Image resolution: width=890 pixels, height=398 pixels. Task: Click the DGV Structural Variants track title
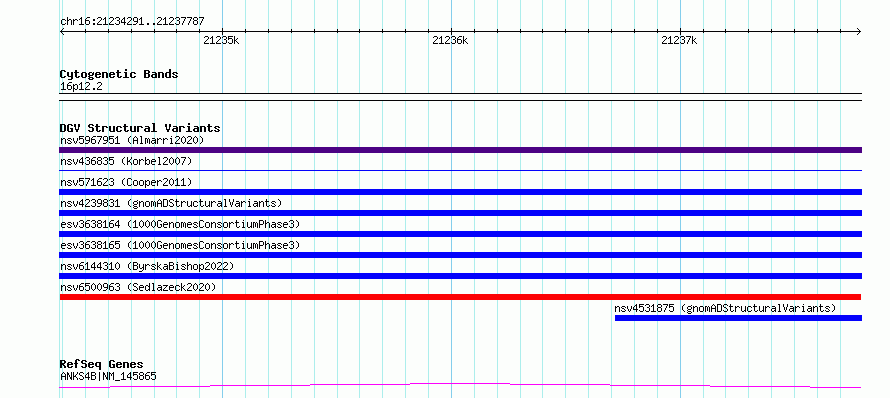click(x=140, y=128)
